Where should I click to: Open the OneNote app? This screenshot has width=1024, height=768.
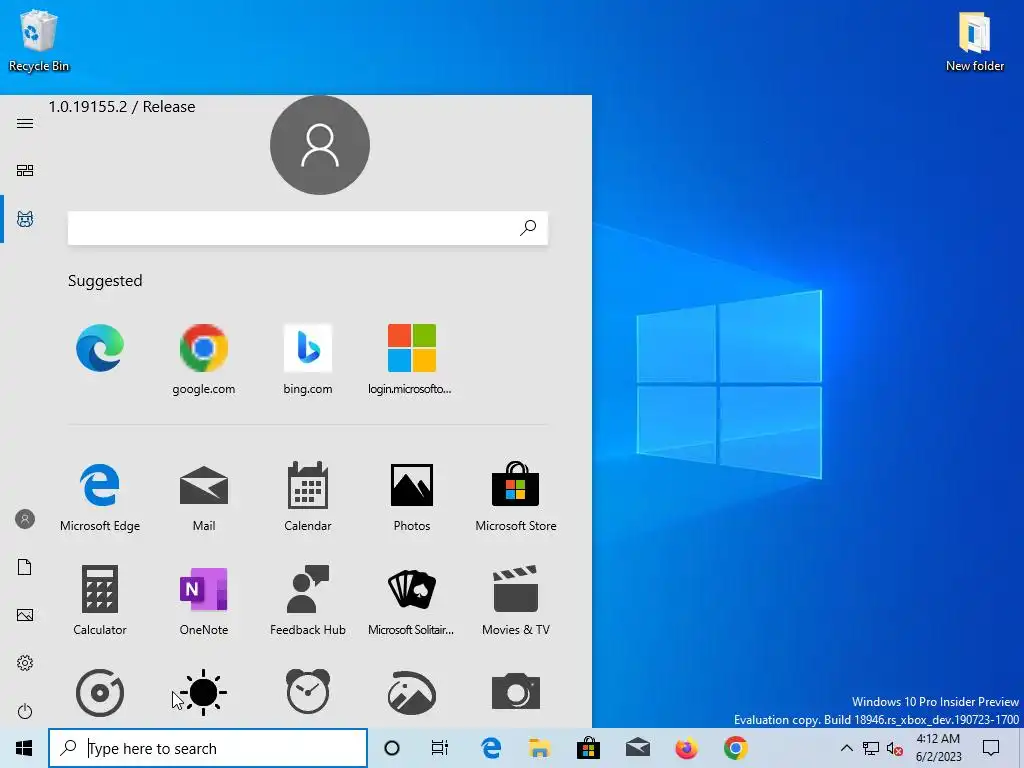click(204, 600)
